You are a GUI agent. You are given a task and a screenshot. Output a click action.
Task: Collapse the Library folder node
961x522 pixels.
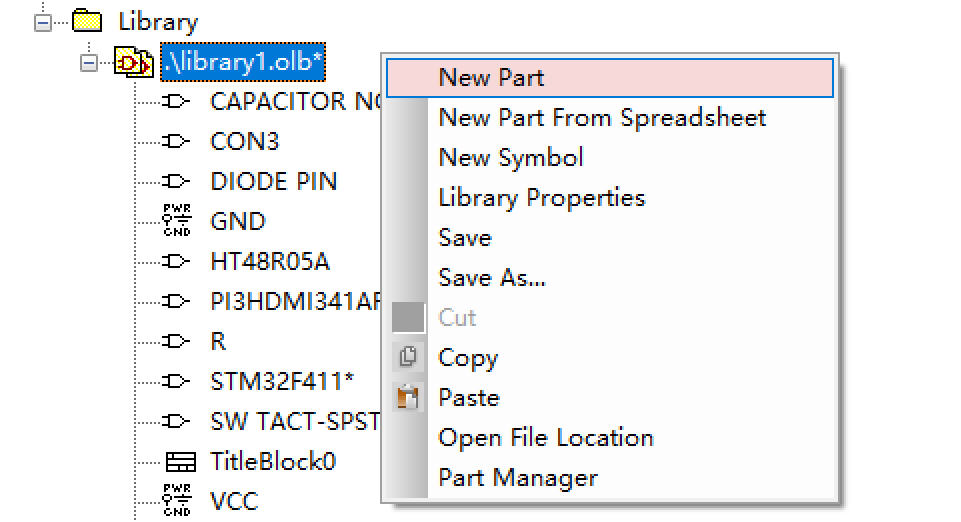pyautogui.click(x=43, y=23)
